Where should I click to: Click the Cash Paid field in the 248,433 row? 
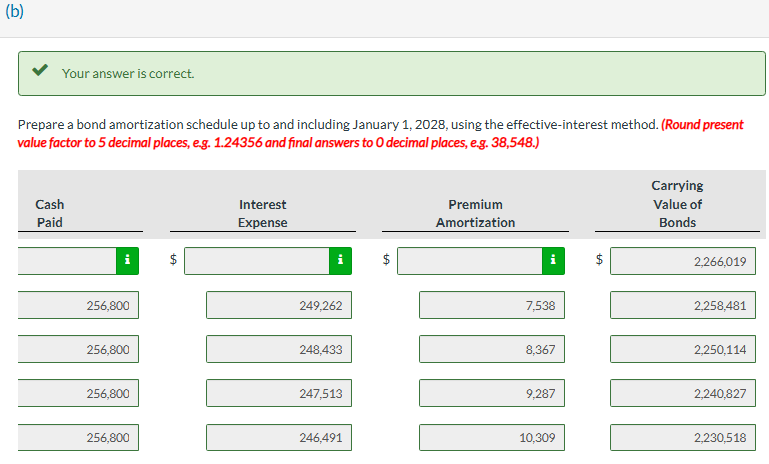[x=78, y=349]
